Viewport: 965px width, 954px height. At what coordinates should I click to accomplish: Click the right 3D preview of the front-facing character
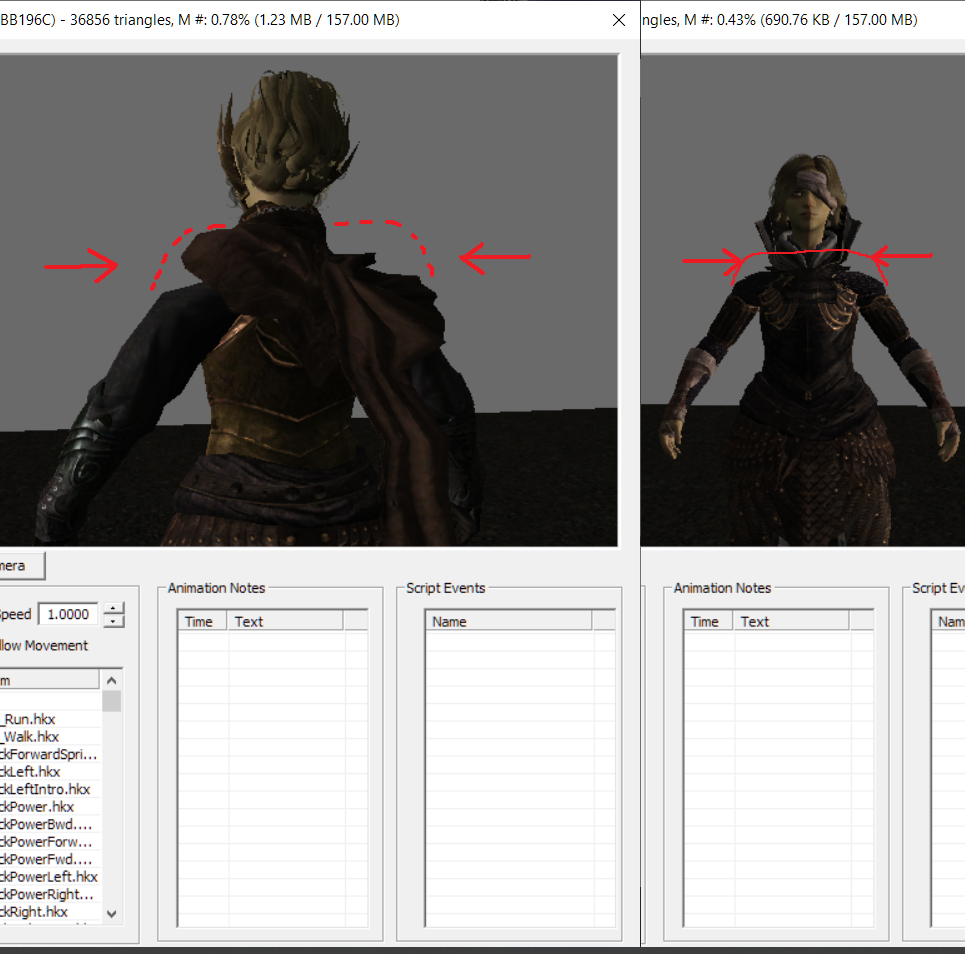click(x=803, y=300)
